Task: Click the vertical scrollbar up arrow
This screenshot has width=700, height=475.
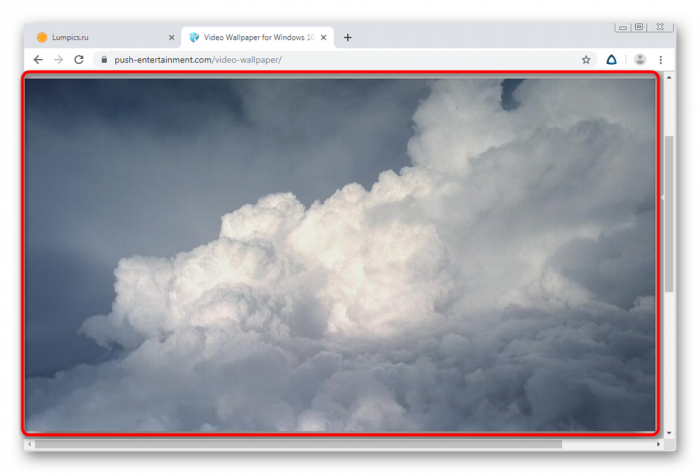Action: point(669,77)
